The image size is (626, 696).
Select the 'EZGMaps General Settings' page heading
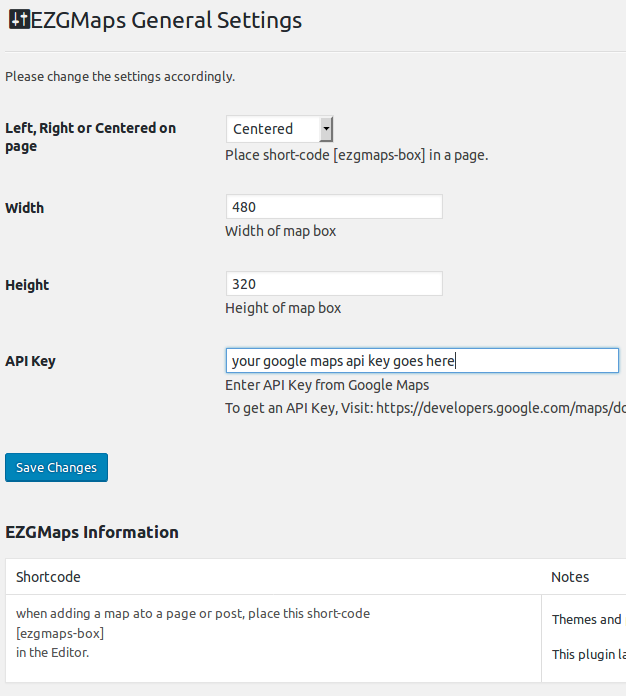(166, 20)
